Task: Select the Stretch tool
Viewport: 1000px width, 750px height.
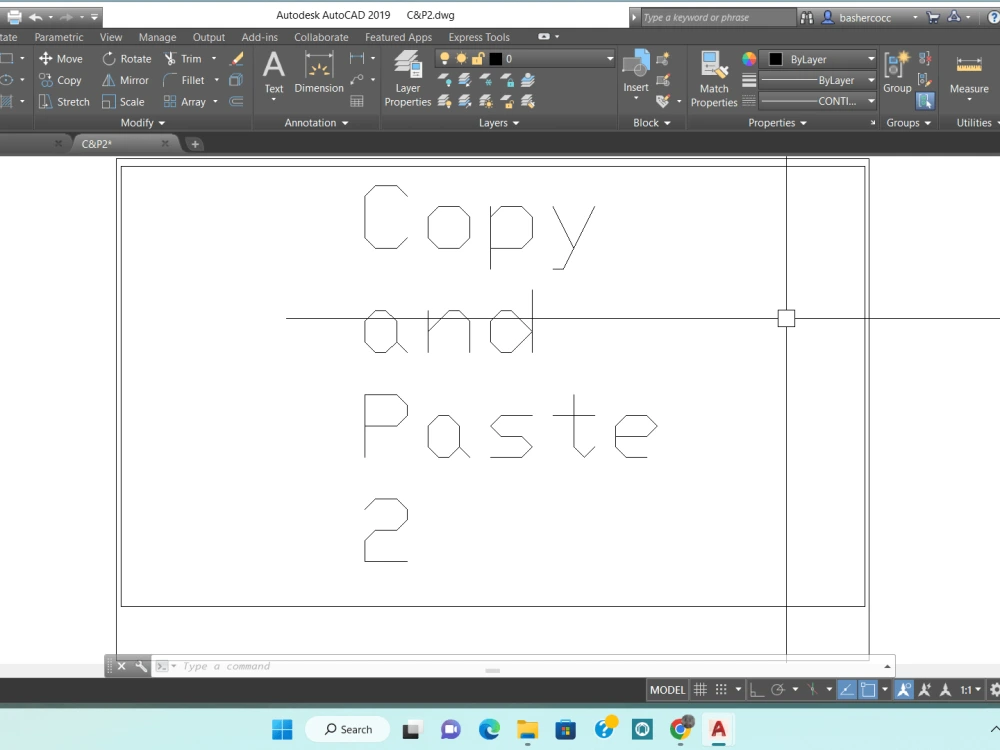Action: [x=64, y=101]
